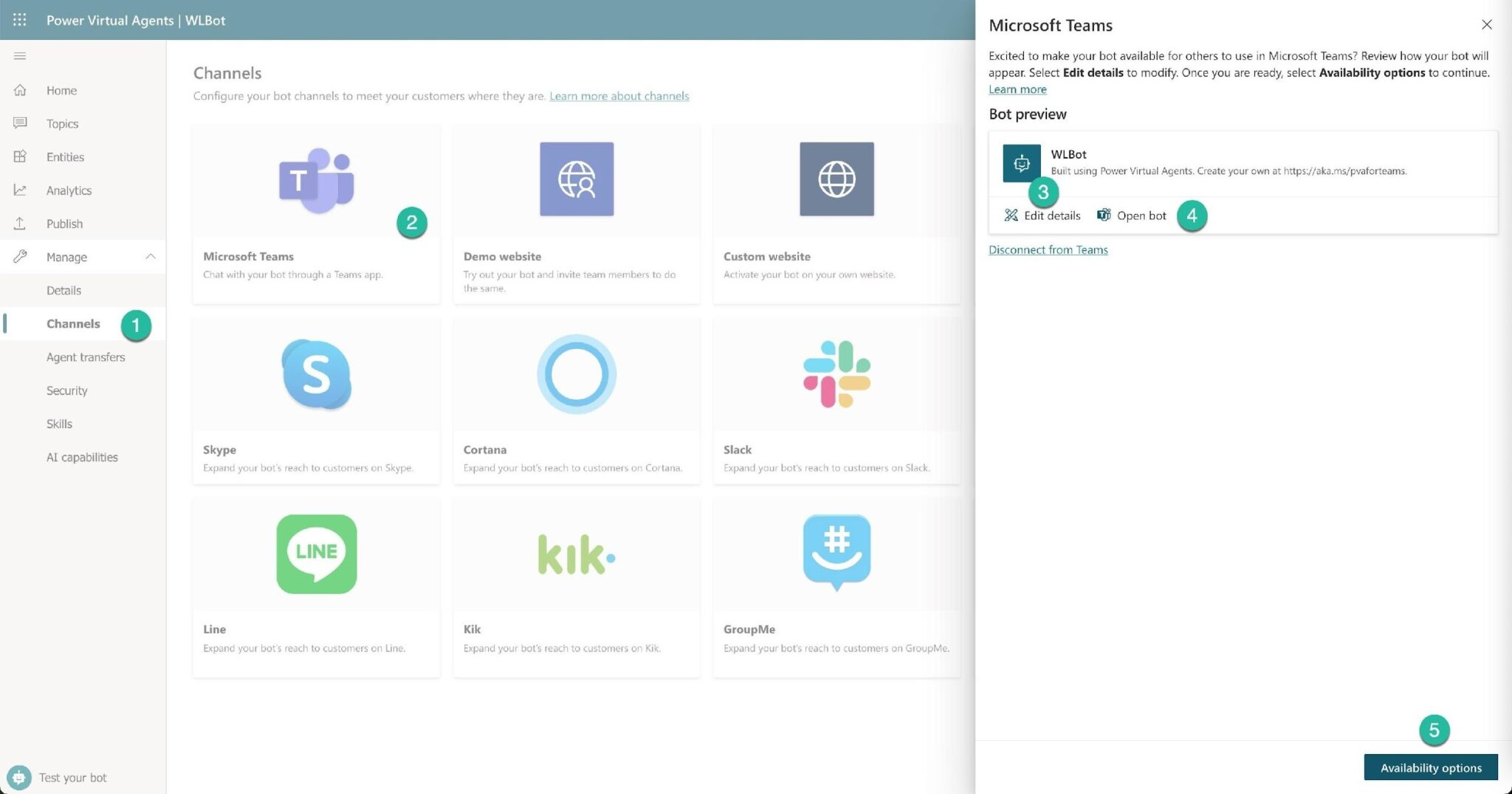Click Learn more about channels link
Viewport: 1512px width, 794px height.
click(619, 96)
